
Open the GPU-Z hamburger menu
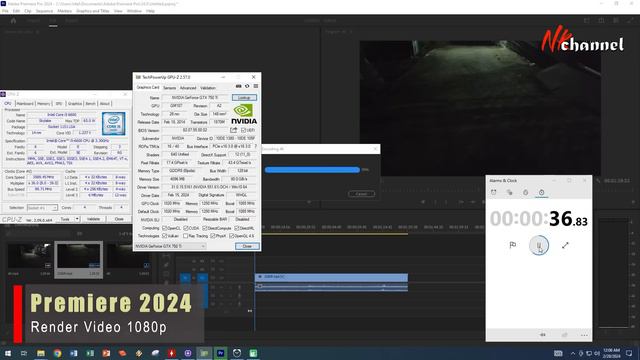coord(256,86)
